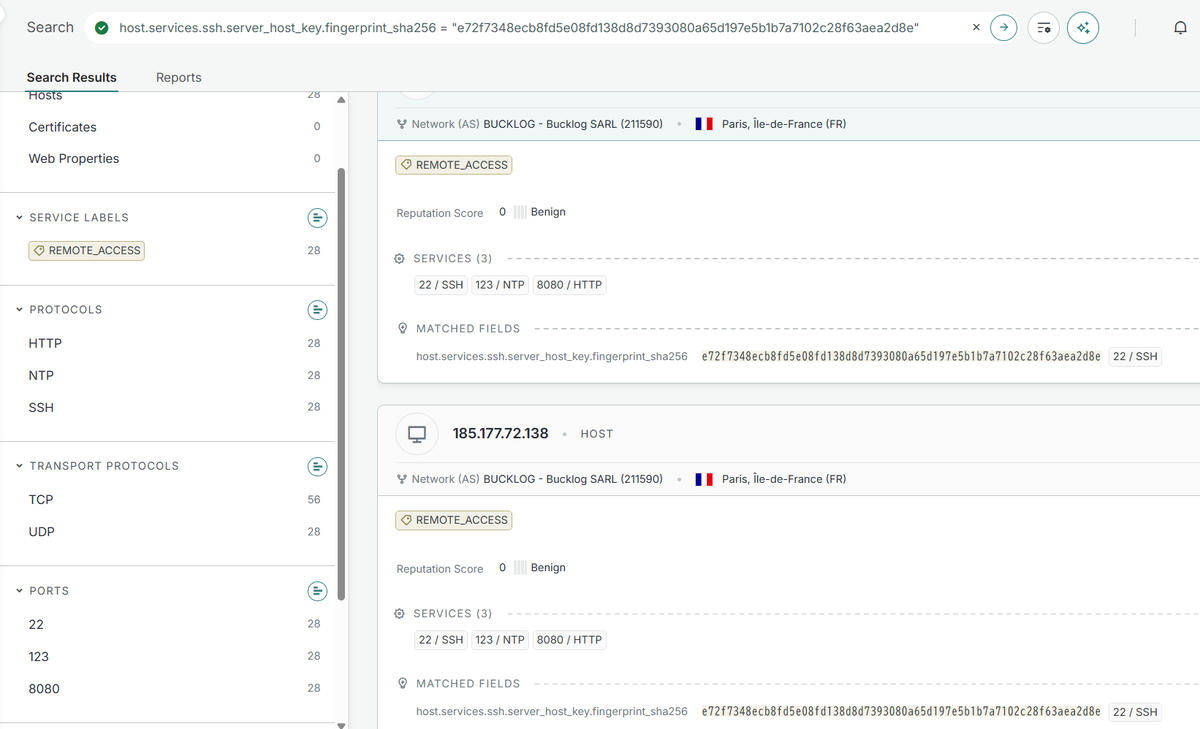This screenshot has height=729, width=1200.
Task: Click the "Search" label beside the query box
Action: 50,27
